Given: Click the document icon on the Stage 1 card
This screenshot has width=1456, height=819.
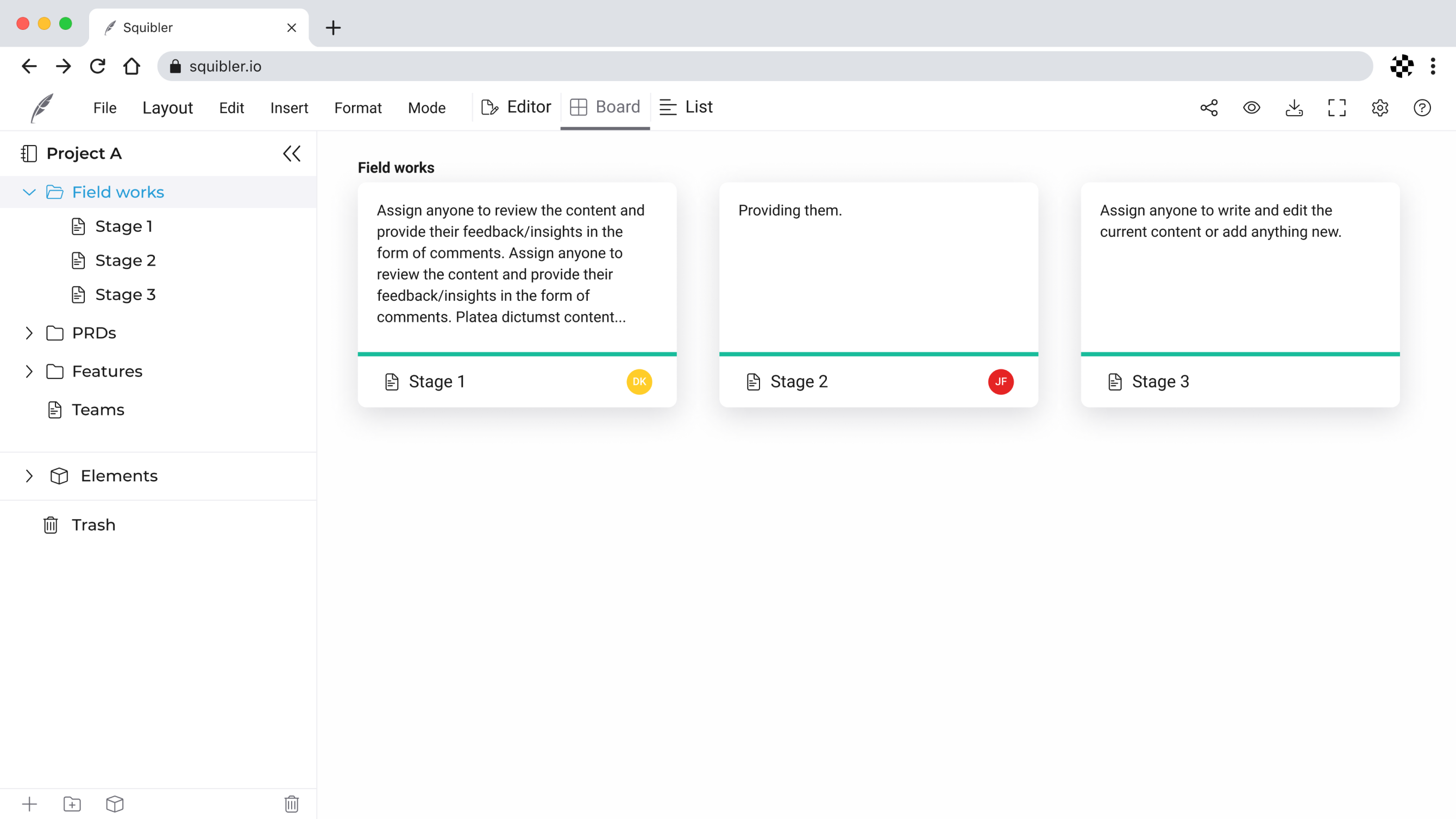Looking at the screenshot, I should pyautogui.click(x=392, y=381).
